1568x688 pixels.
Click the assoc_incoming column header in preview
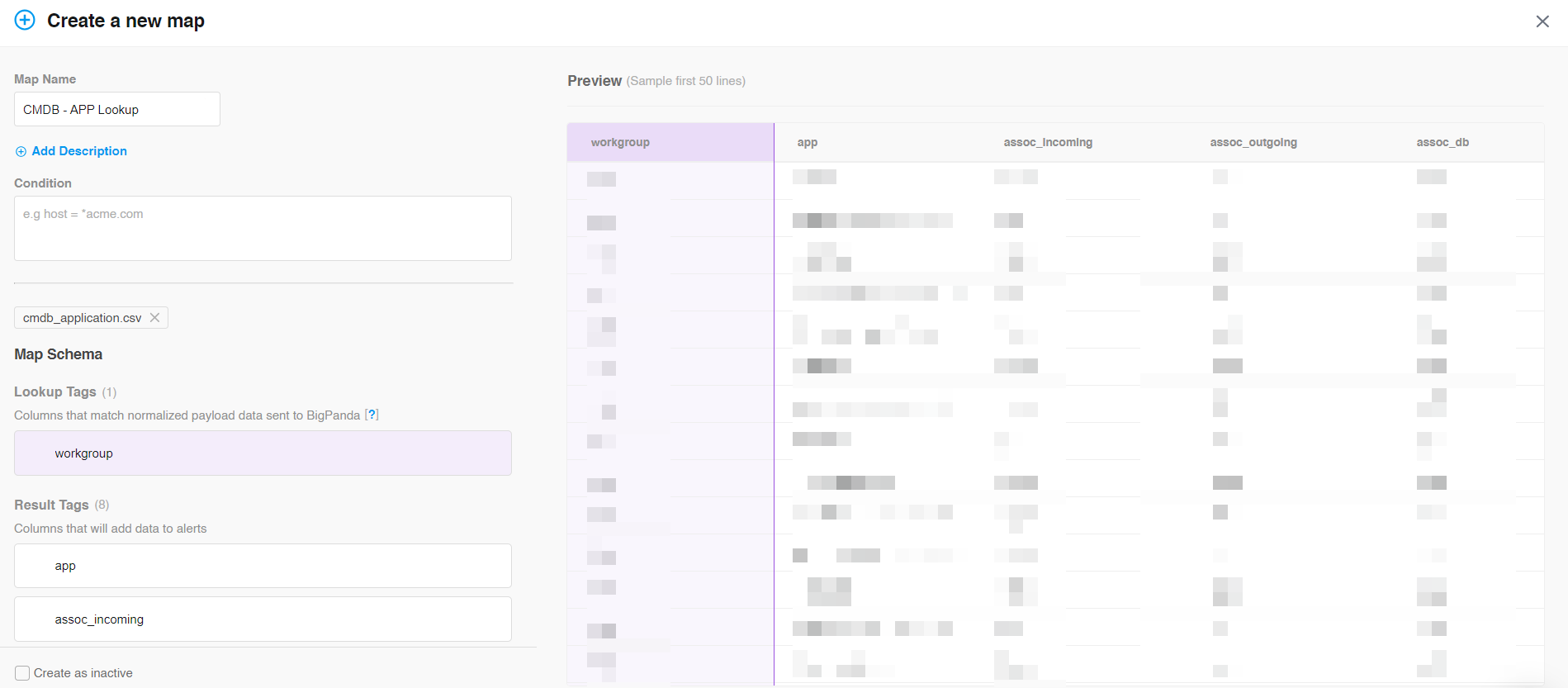click(1048, 143)
